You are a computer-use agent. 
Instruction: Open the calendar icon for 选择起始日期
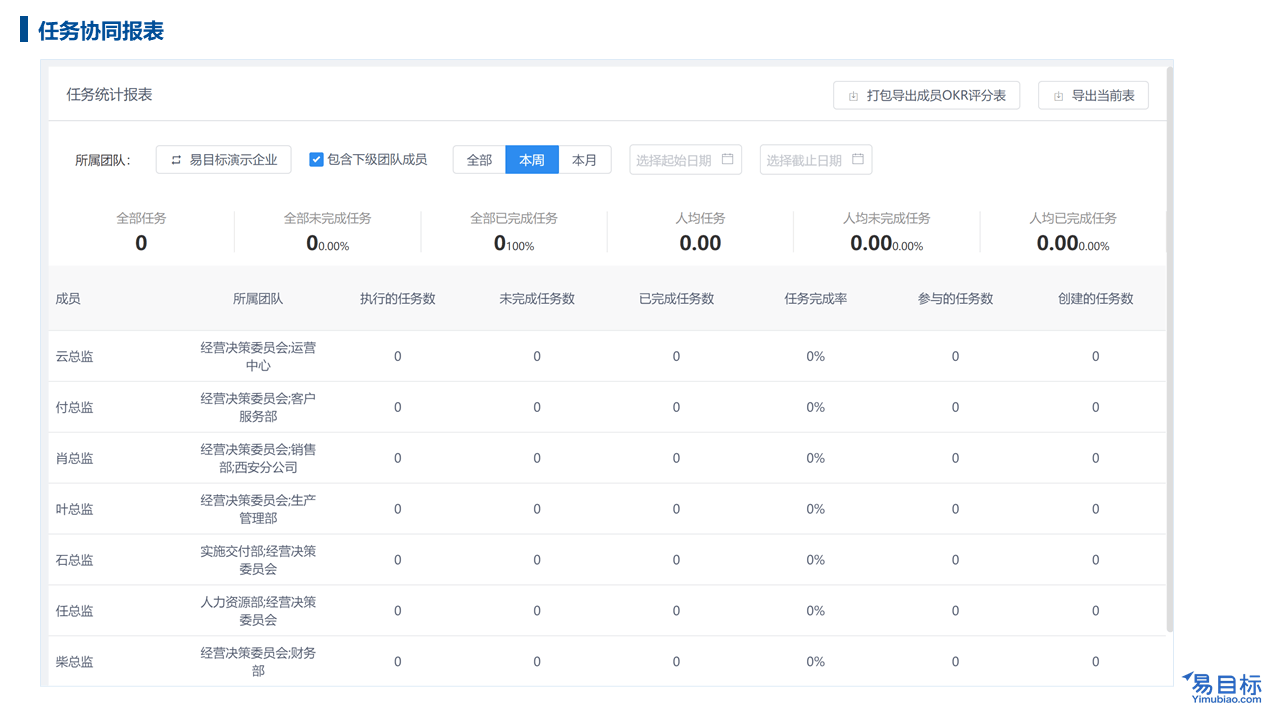point(727,159)
